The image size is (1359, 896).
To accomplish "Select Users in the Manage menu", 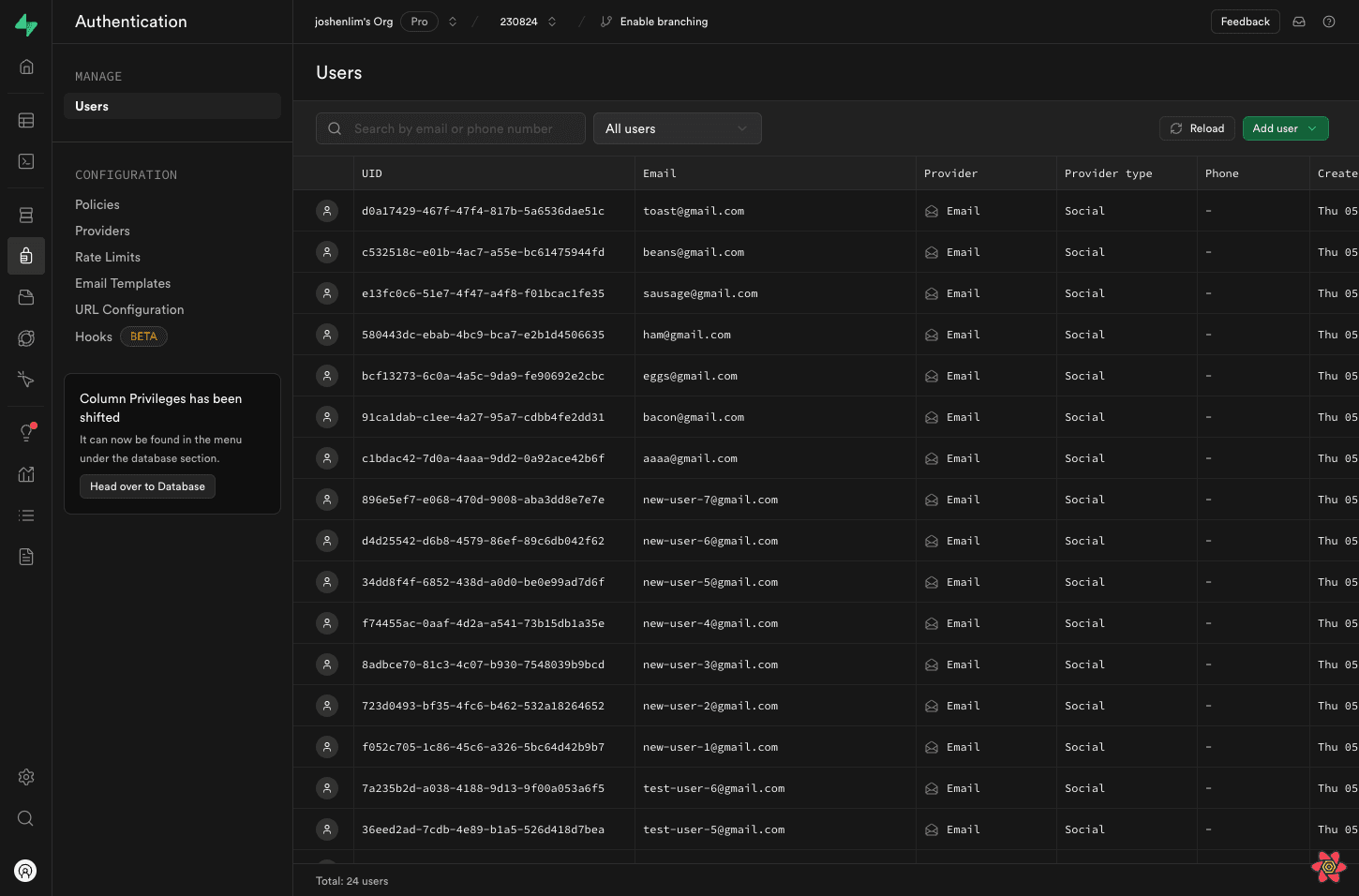I will point(172,106).
